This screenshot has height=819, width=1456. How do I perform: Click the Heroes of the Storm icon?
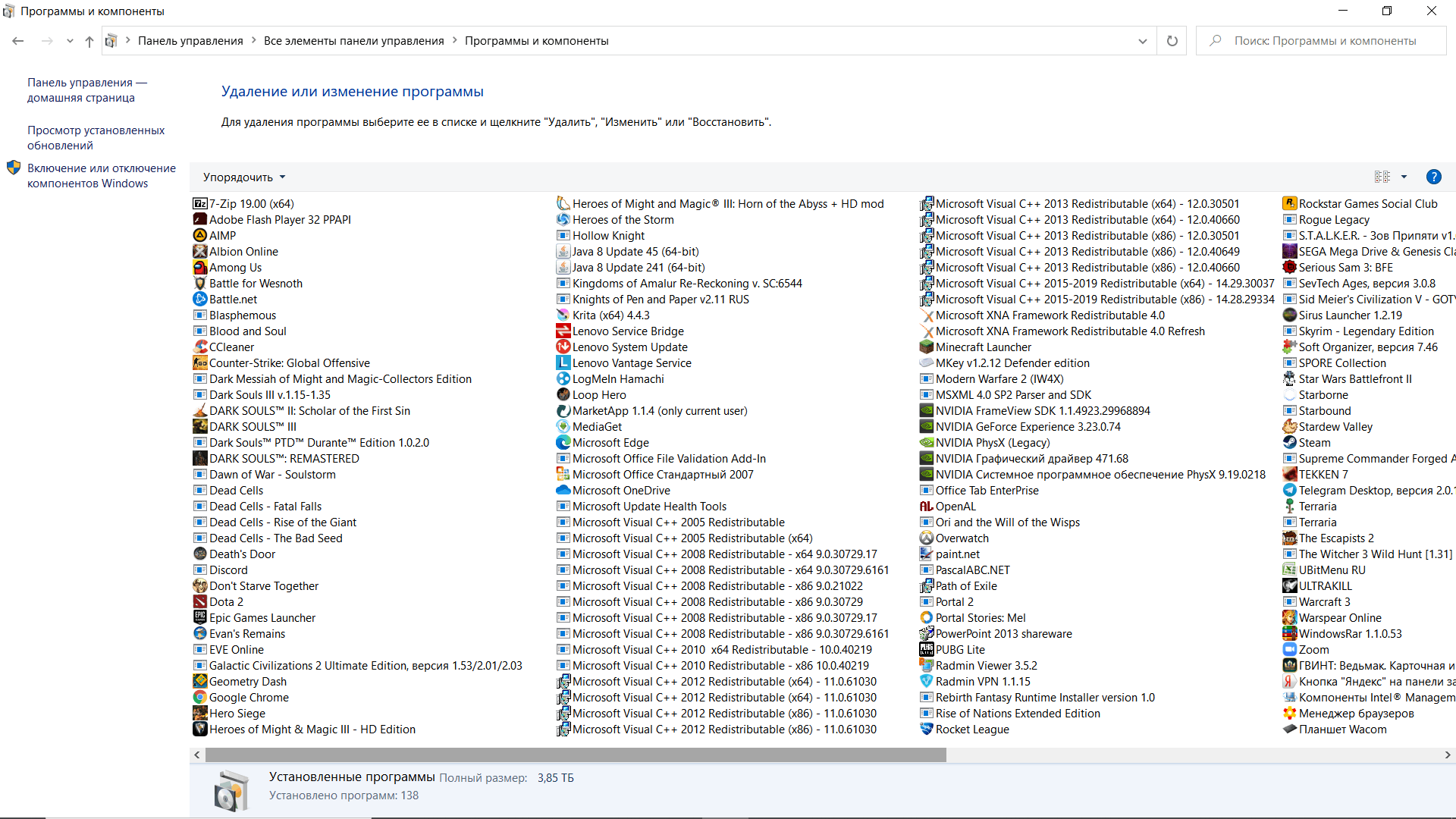563,219
